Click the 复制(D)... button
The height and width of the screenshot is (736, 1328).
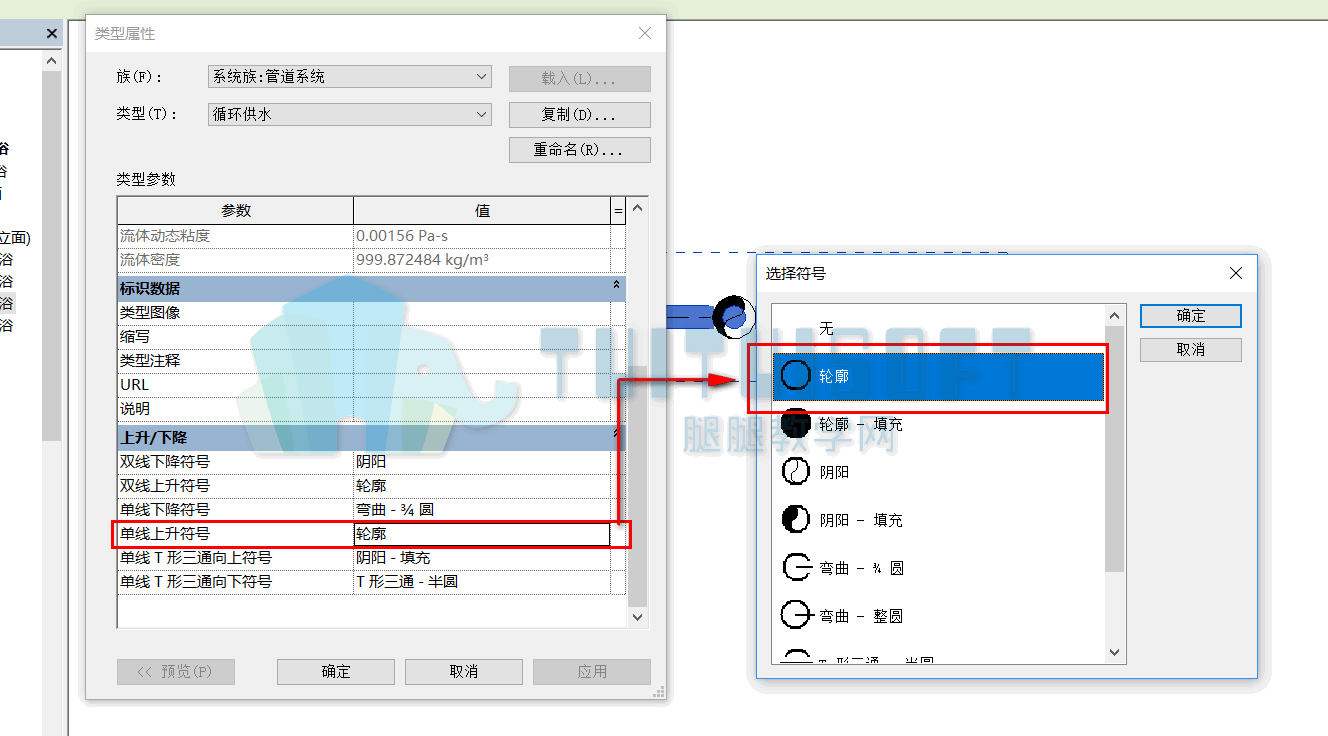pos(580,115)
